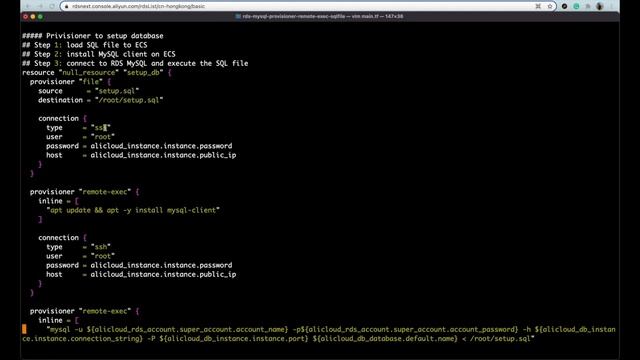Click the 'Step 3: connect to RDS MySQL' line

point(135,63)
